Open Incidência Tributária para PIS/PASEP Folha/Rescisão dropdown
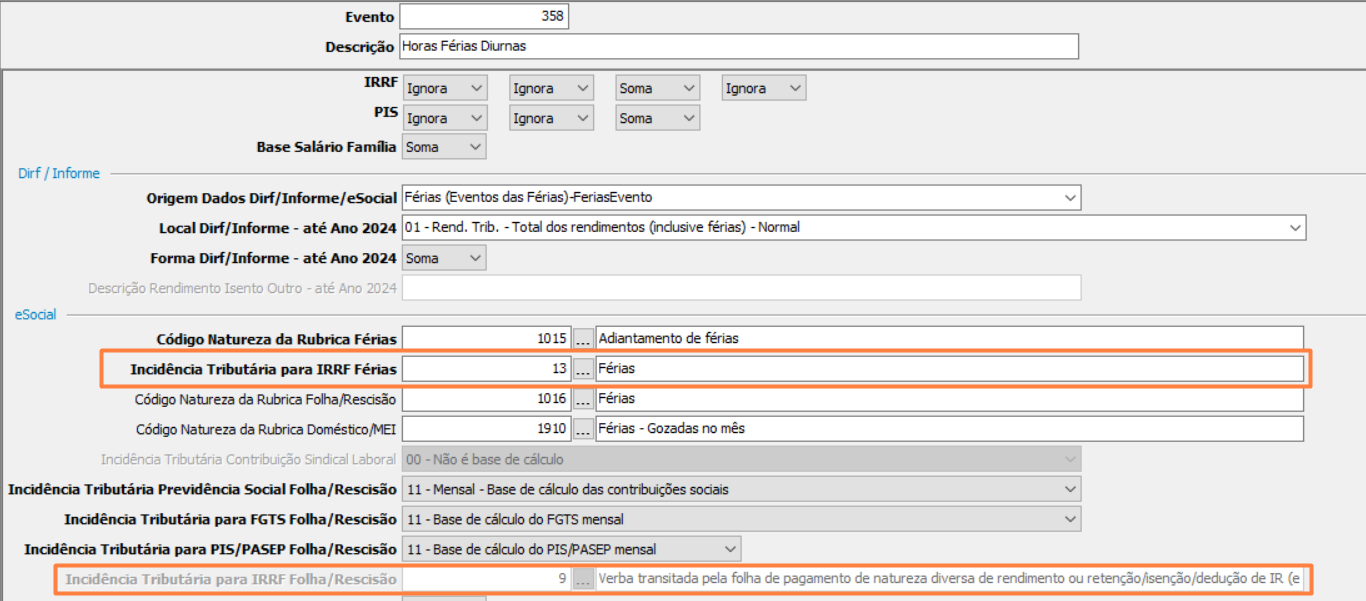1366x601 pixels. tap(571, 549)
